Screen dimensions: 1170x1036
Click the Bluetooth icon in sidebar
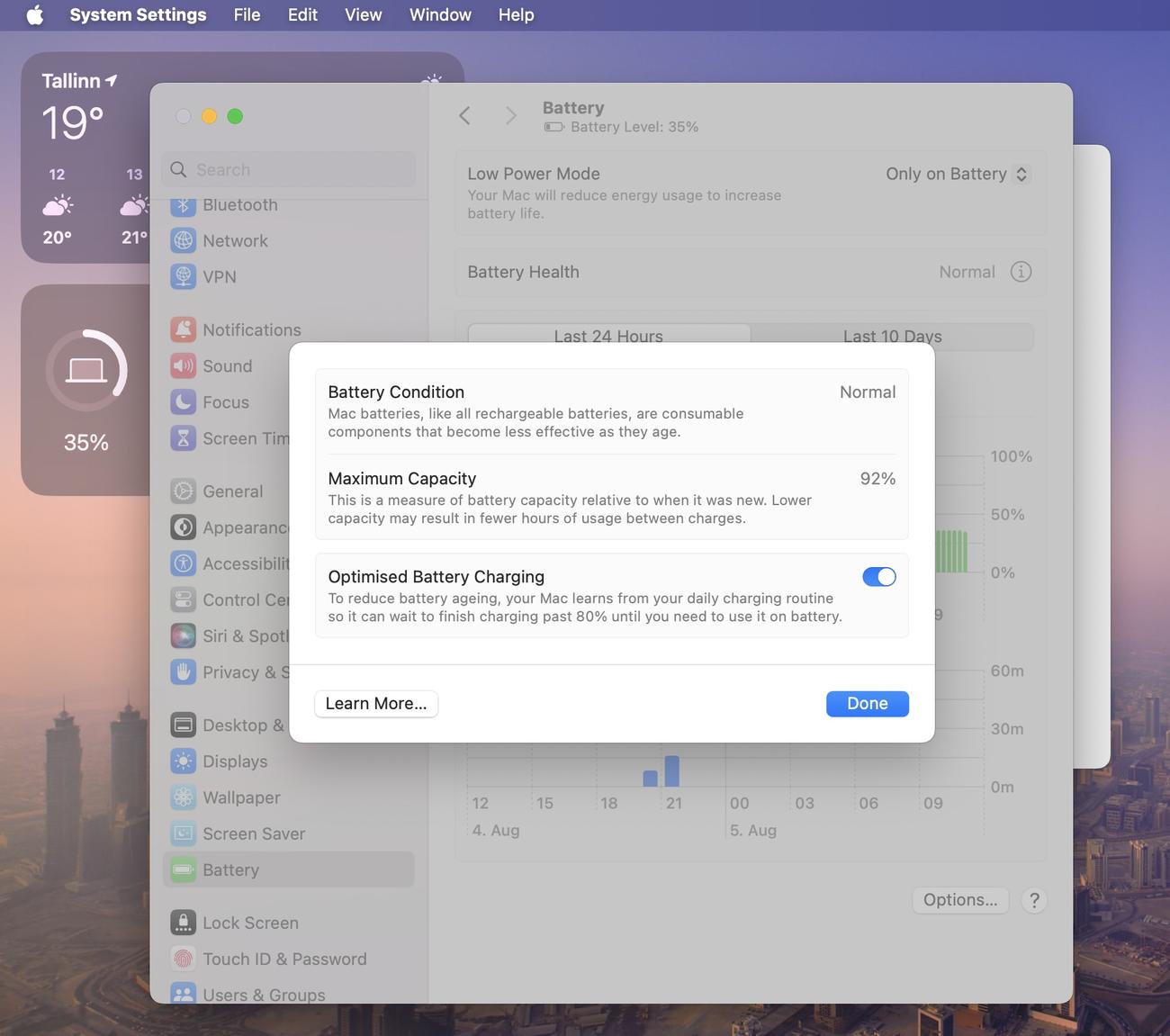pyautogui.click(x=183, y=205)
